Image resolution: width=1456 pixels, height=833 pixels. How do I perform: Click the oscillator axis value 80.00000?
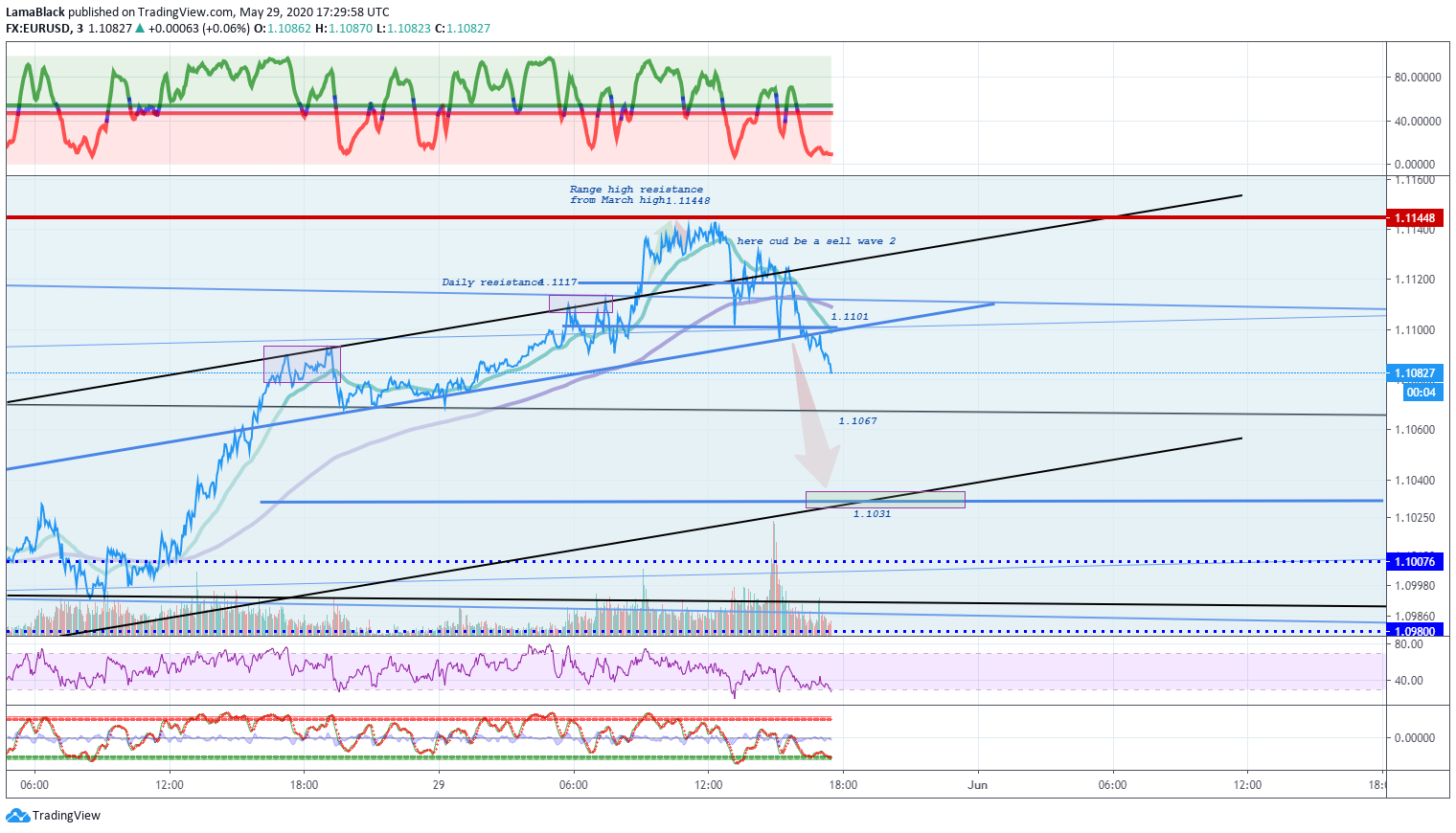pos(1418,78)
